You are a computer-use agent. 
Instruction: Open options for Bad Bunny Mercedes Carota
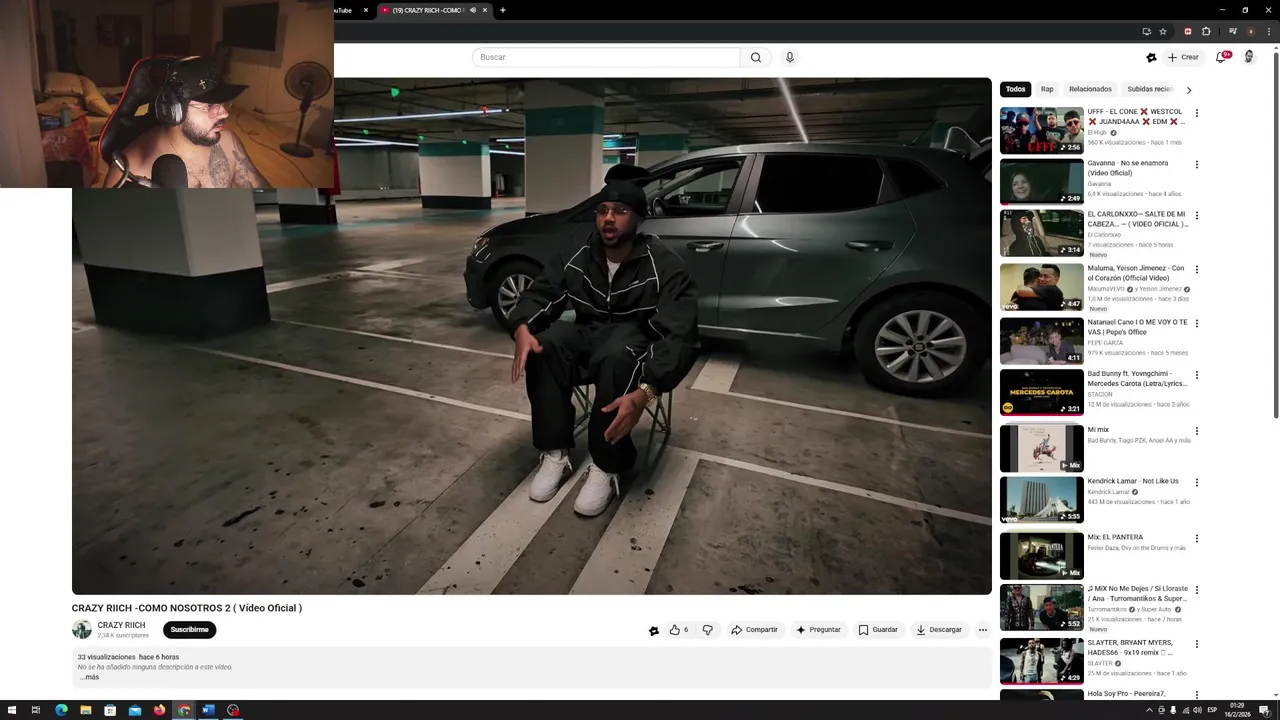(1196, 375)
